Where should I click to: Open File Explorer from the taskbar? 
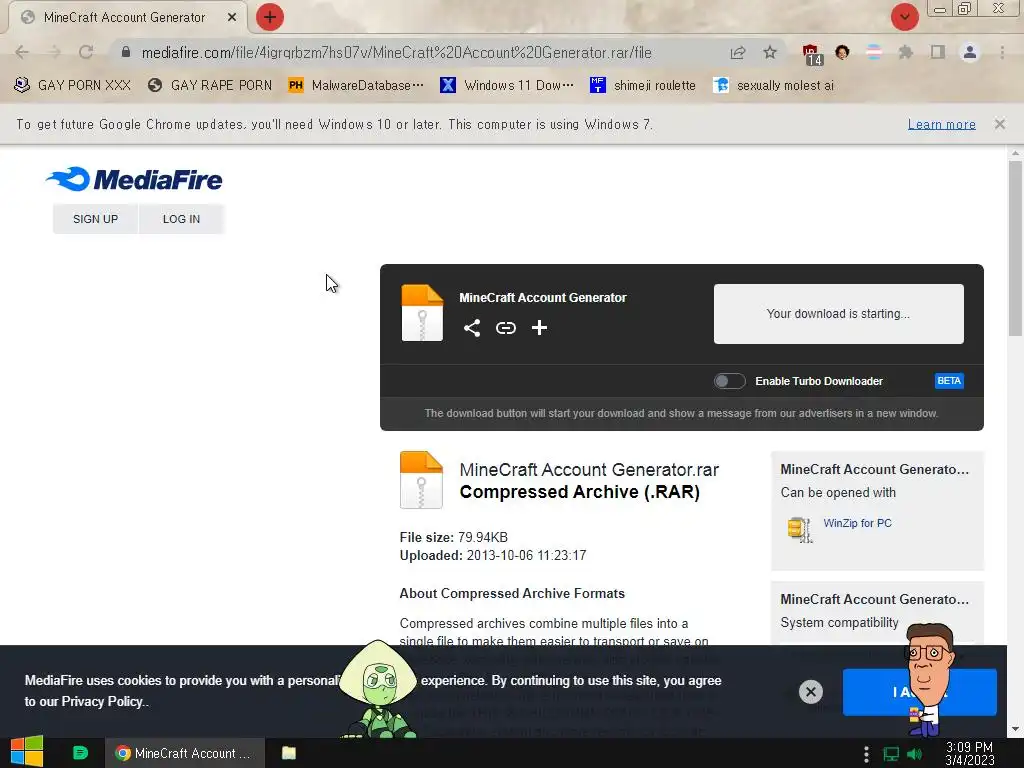[x=289, y=753]
